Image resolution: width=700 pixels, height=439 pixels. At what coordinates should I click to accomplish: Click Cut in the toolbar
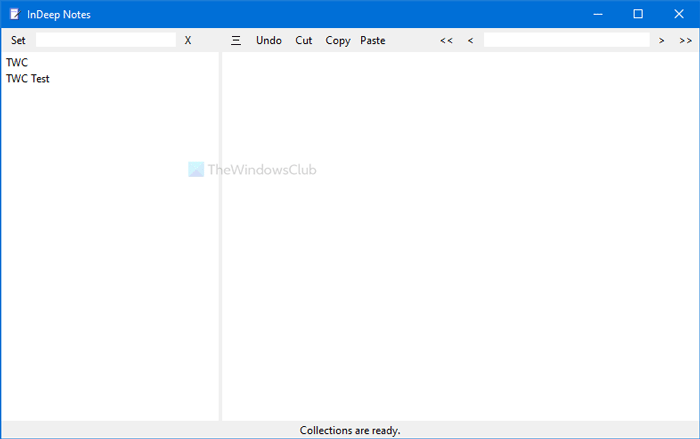304,40
